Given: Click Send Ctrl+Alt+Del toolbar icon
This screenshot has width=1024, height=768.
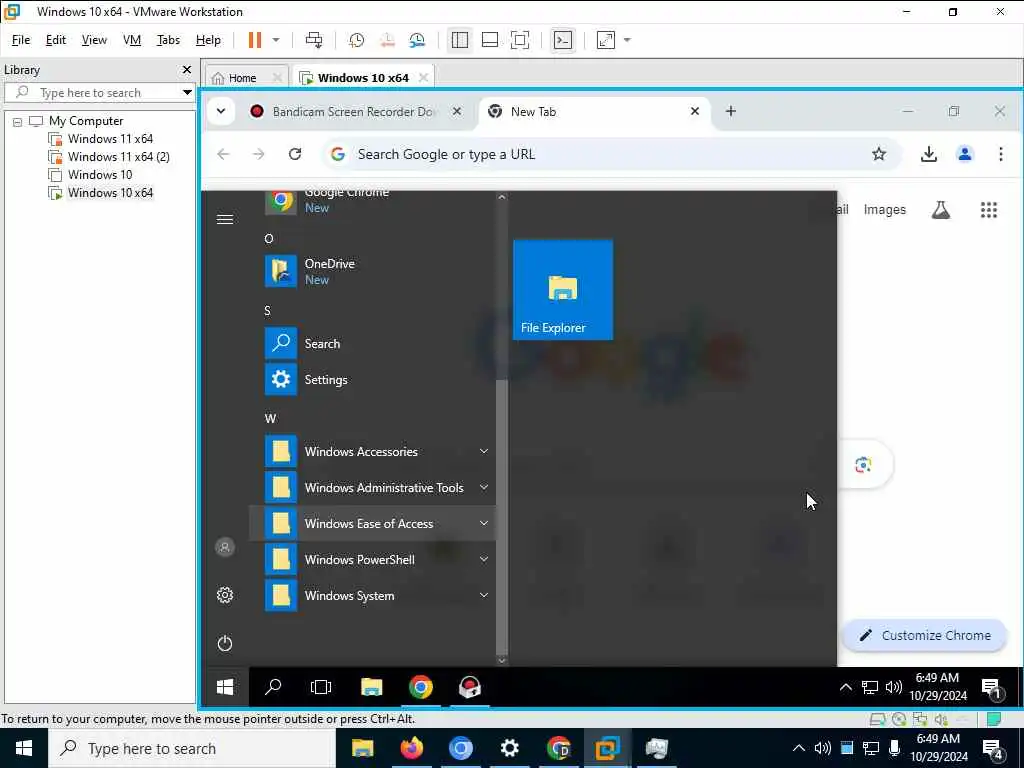Looking at the screenshot, I should (x=313, y=40).
